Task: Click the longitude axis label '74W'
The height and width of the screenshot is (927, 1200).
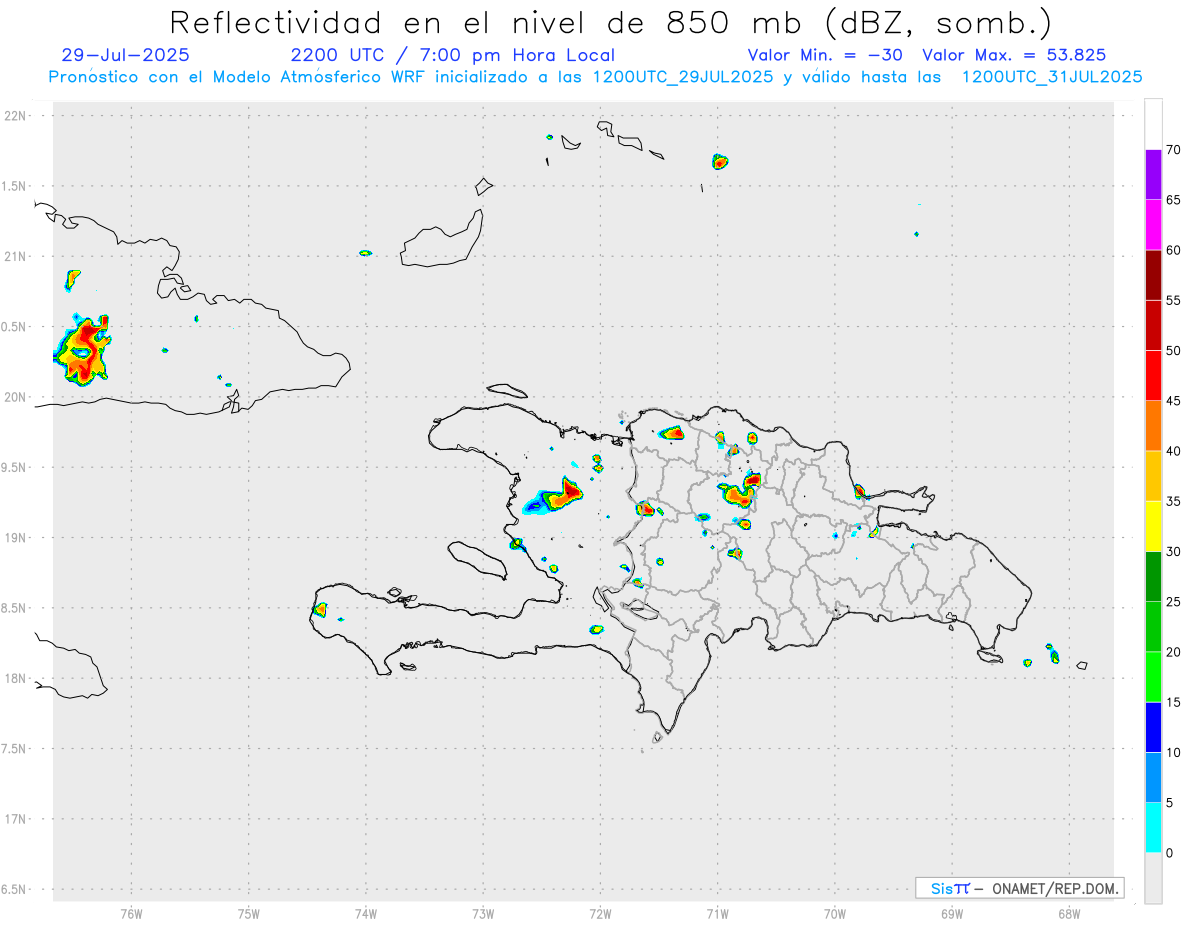Action: pyautogui.click(x=366, y=913)
